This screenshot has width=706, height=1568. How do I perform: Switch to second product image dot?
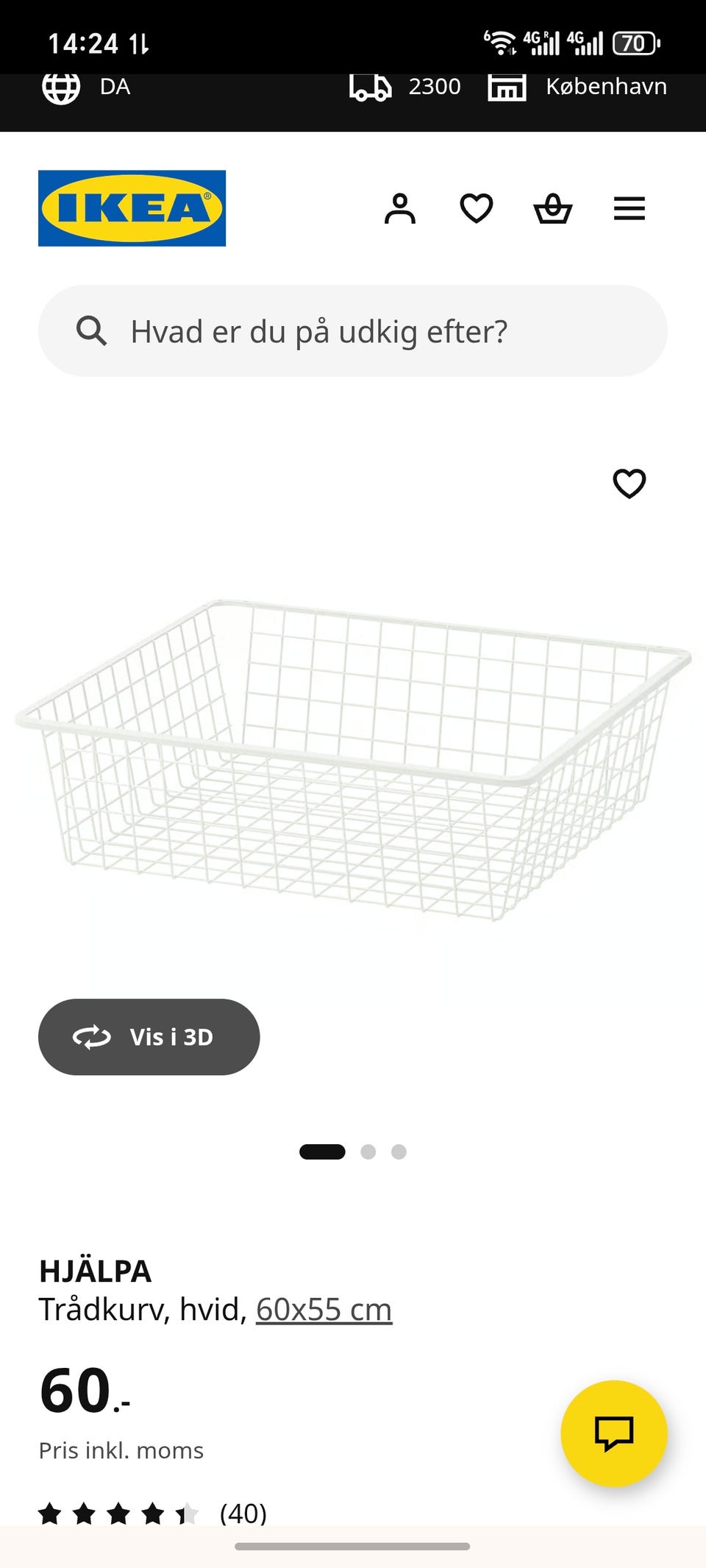(x=368, y=1152)
